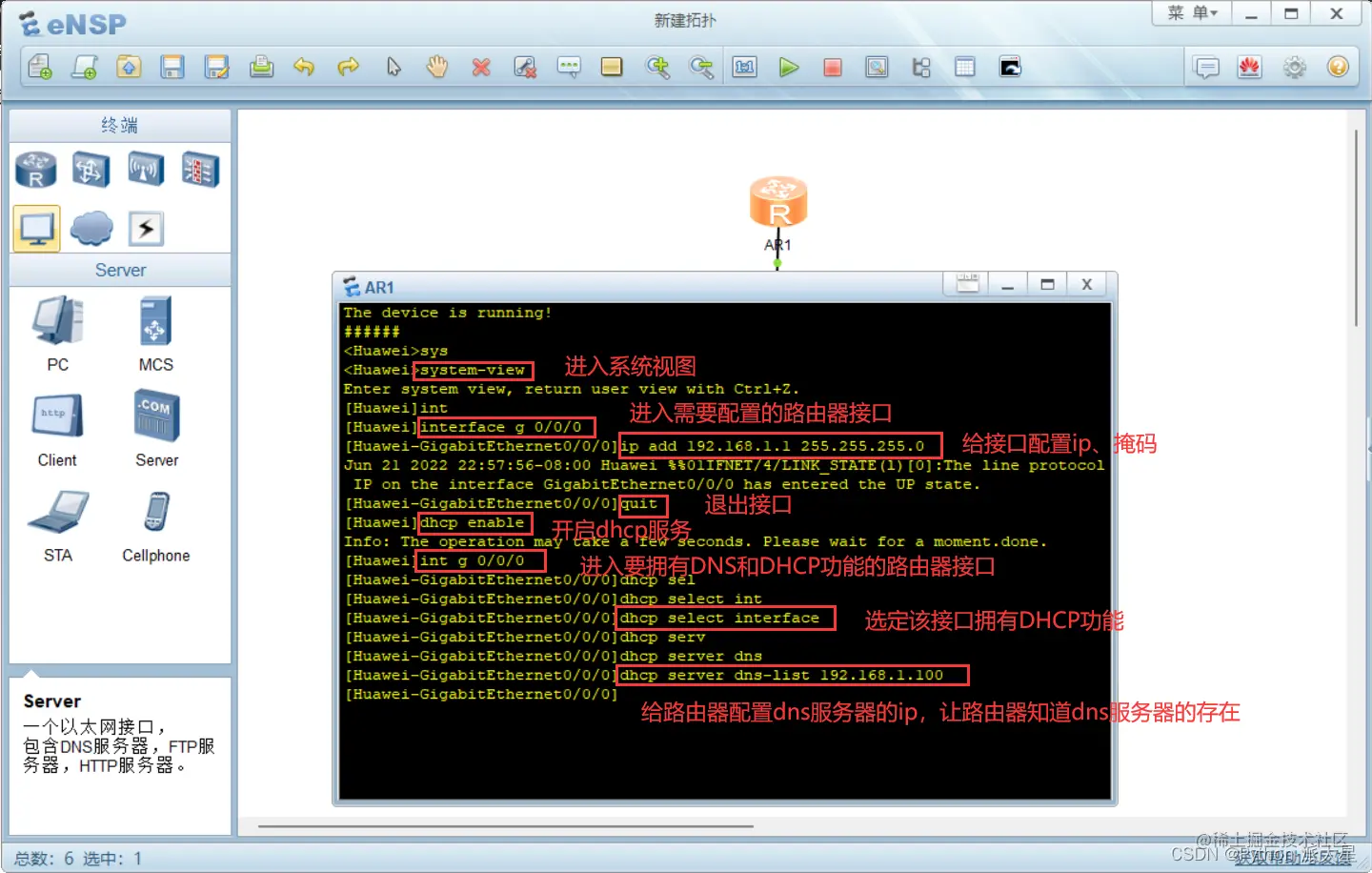Click the vertical canvas scrollbar

[1357, 229]
